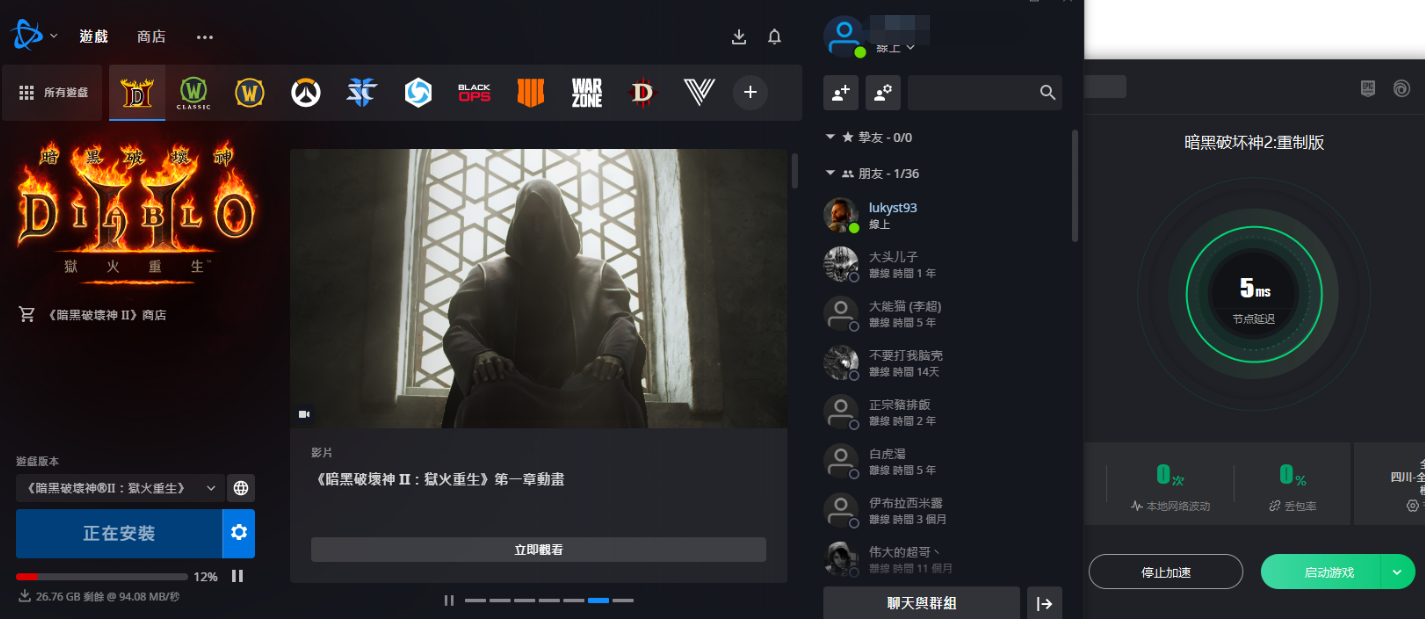Open the profile avatar

[x=843, y=35]
